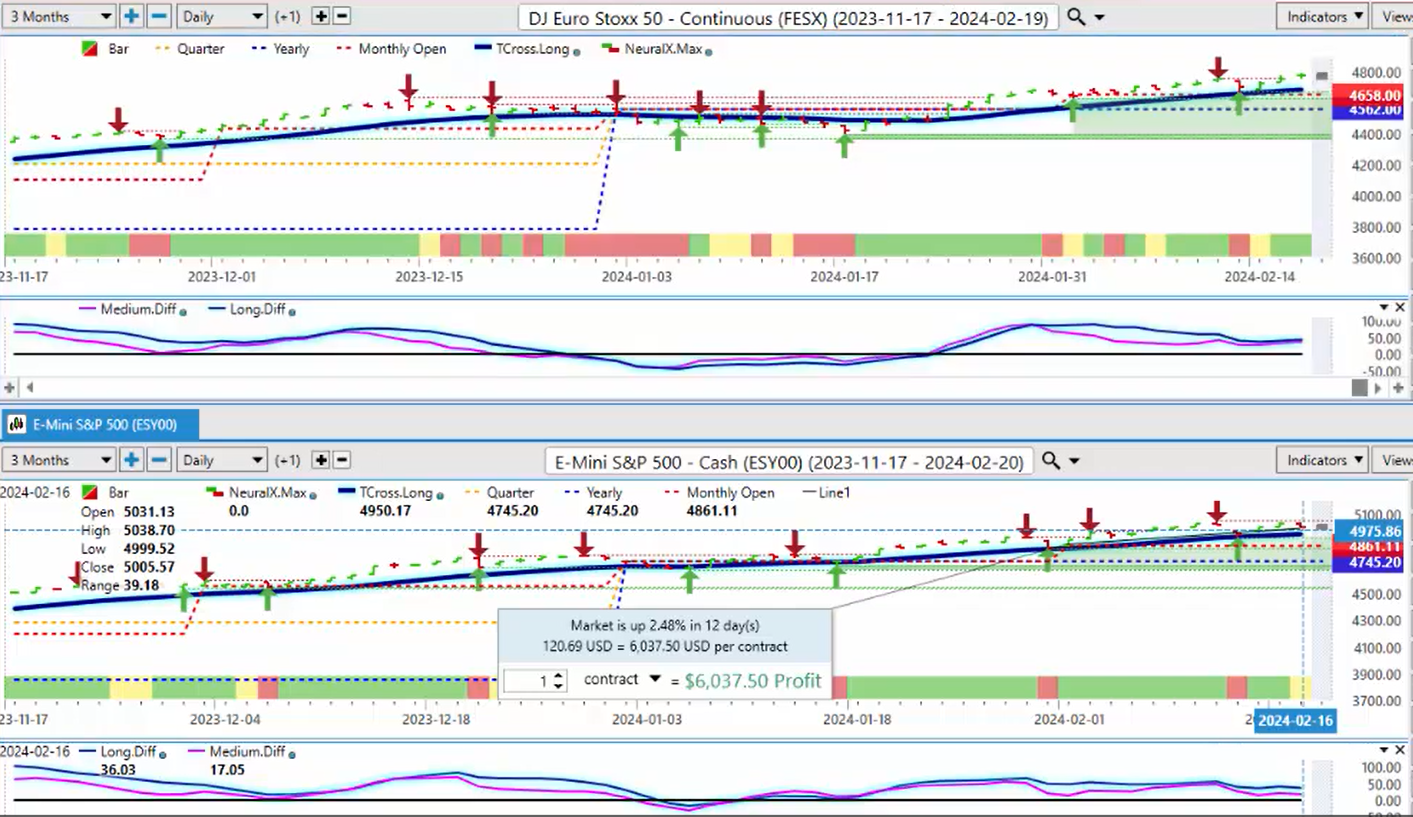1413x817 pixels.
Task: Open NeuralX.Max settings dot in FESX legend
Action: (x=708, y=50)
